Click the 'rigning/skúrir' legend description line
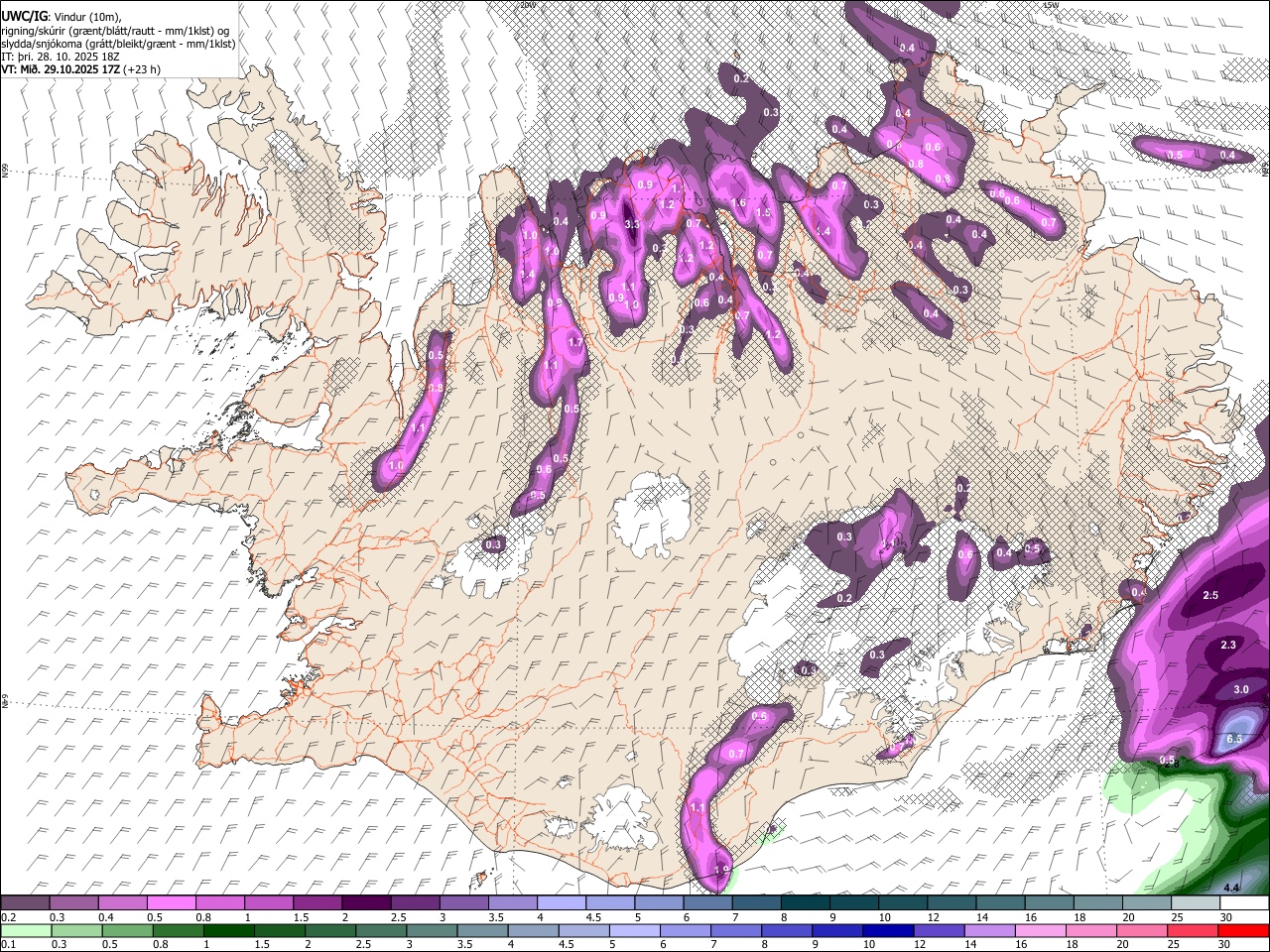This screenshot has height=952, width=1270. pyautogui.click(x=115, y=31)
